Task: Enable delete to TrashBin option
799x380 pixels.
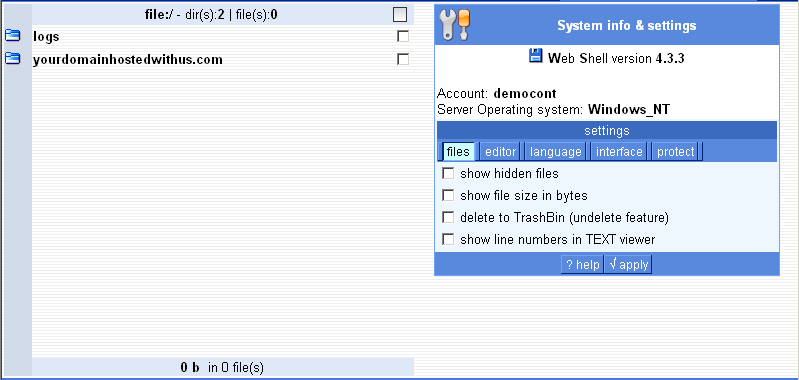Action: click(448, 218)
